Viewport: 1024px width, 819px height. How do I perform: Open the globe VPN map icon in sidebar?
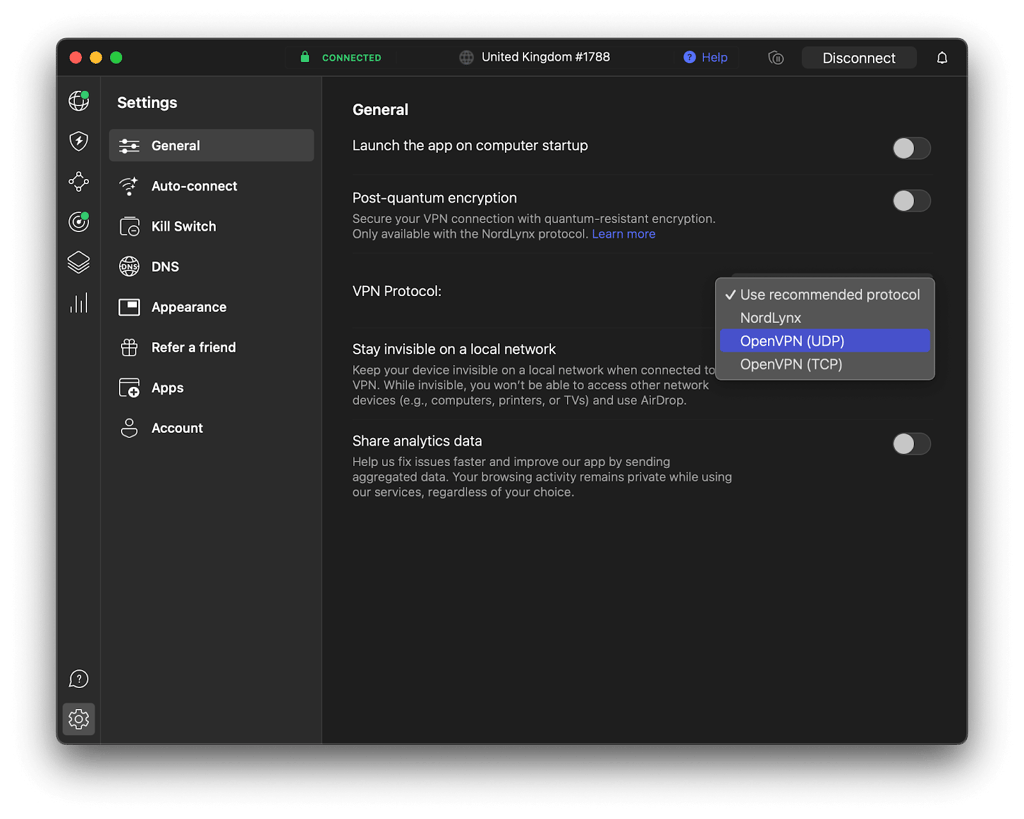pos(78,101)
